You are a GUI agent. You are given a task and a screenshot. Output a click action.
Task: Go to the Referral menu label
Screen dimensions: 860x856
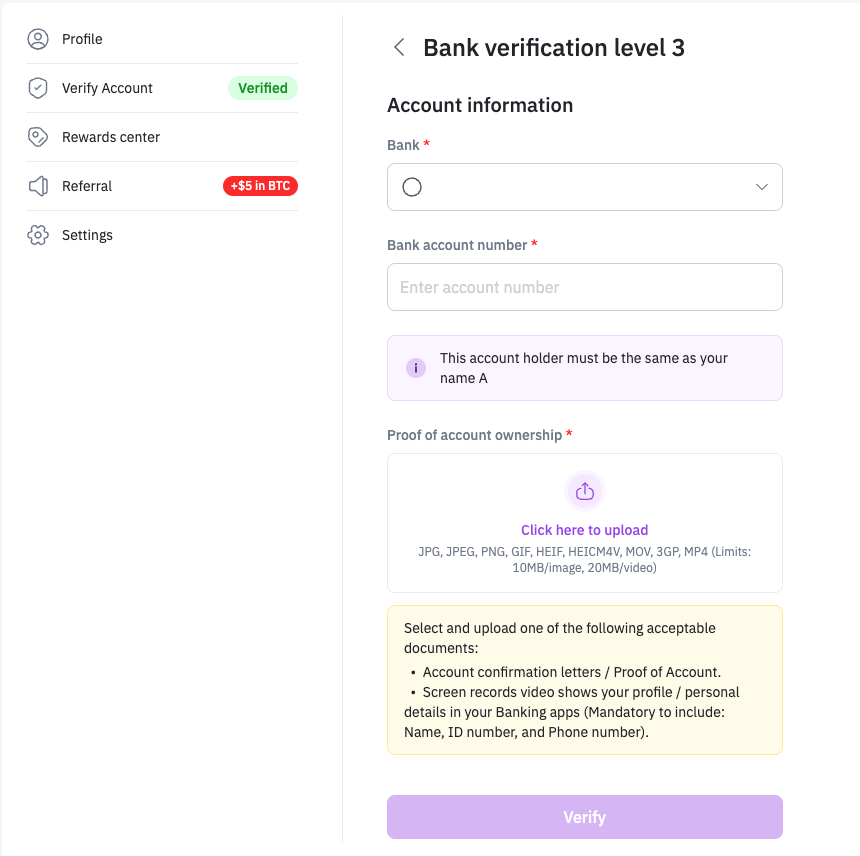(x=87, y=186)
